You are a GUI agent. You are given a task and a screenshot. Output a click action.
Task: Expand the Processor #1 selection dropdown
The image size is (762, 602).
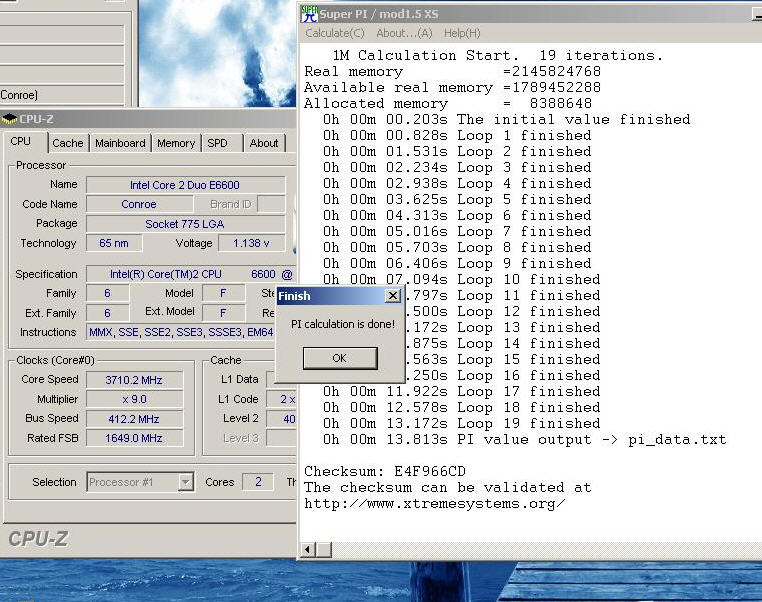[185, 482]
